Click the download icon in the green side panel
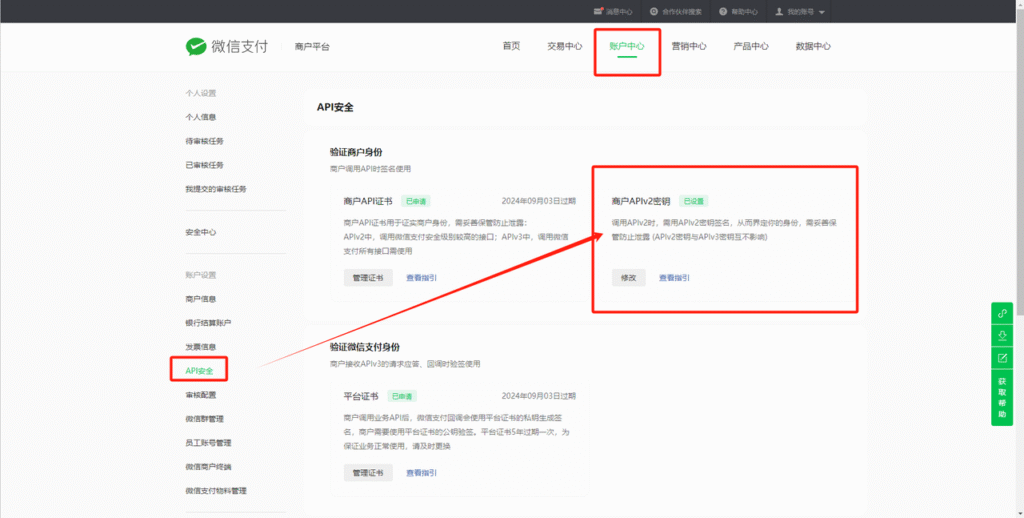This screenshot has width=1024, height=518. click(x=1002, y=336)
